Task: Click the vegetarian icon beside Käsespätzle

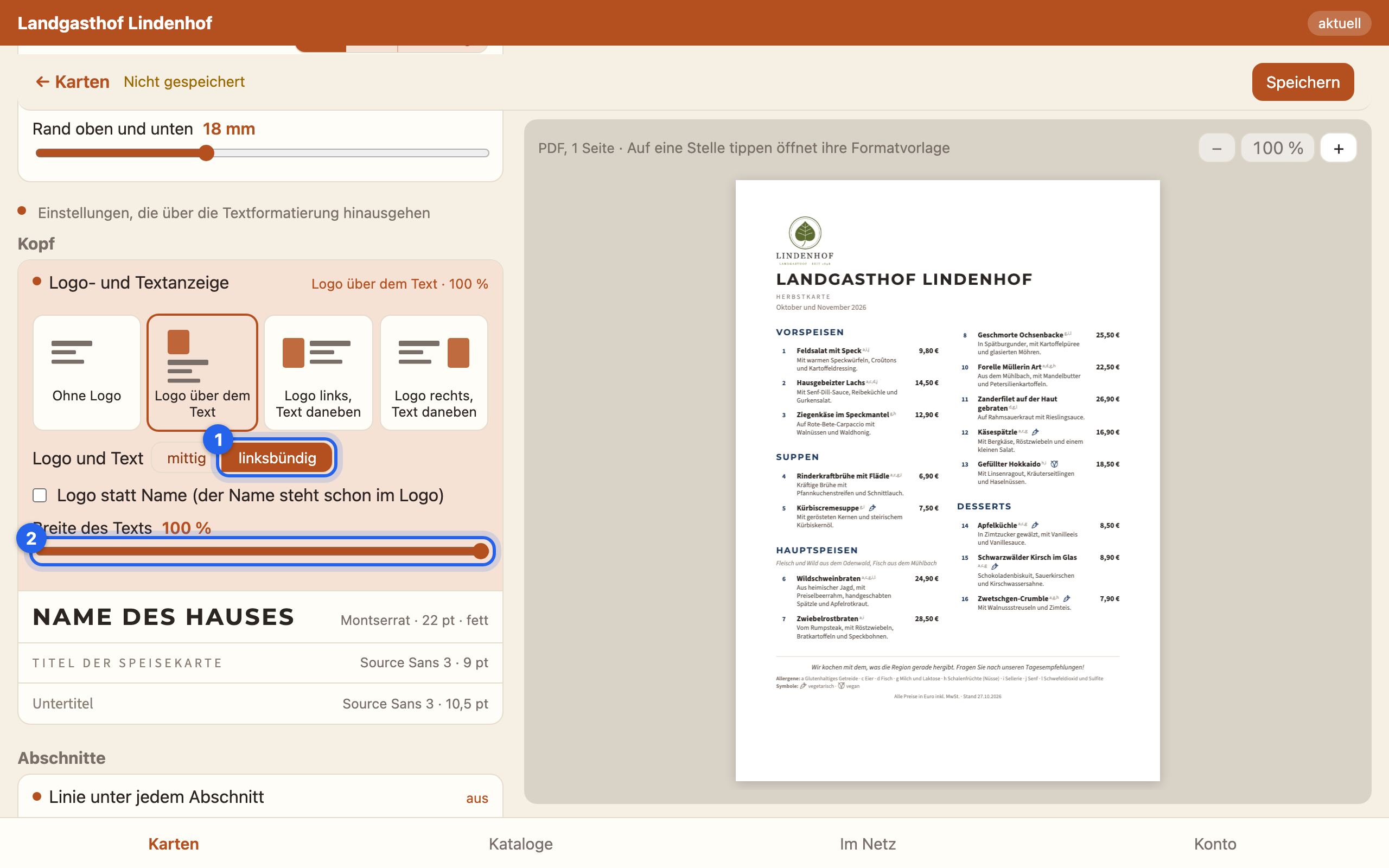Action: click(x=1035, y=432)
